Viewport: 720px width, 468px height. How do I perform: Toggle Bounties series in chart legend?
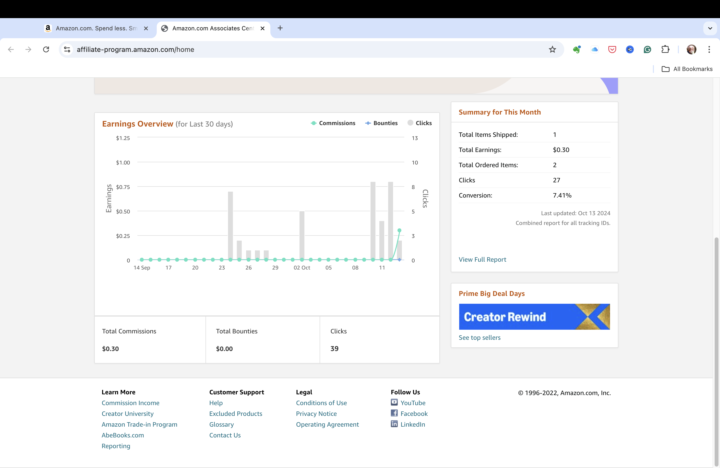[x=382, y=123]
